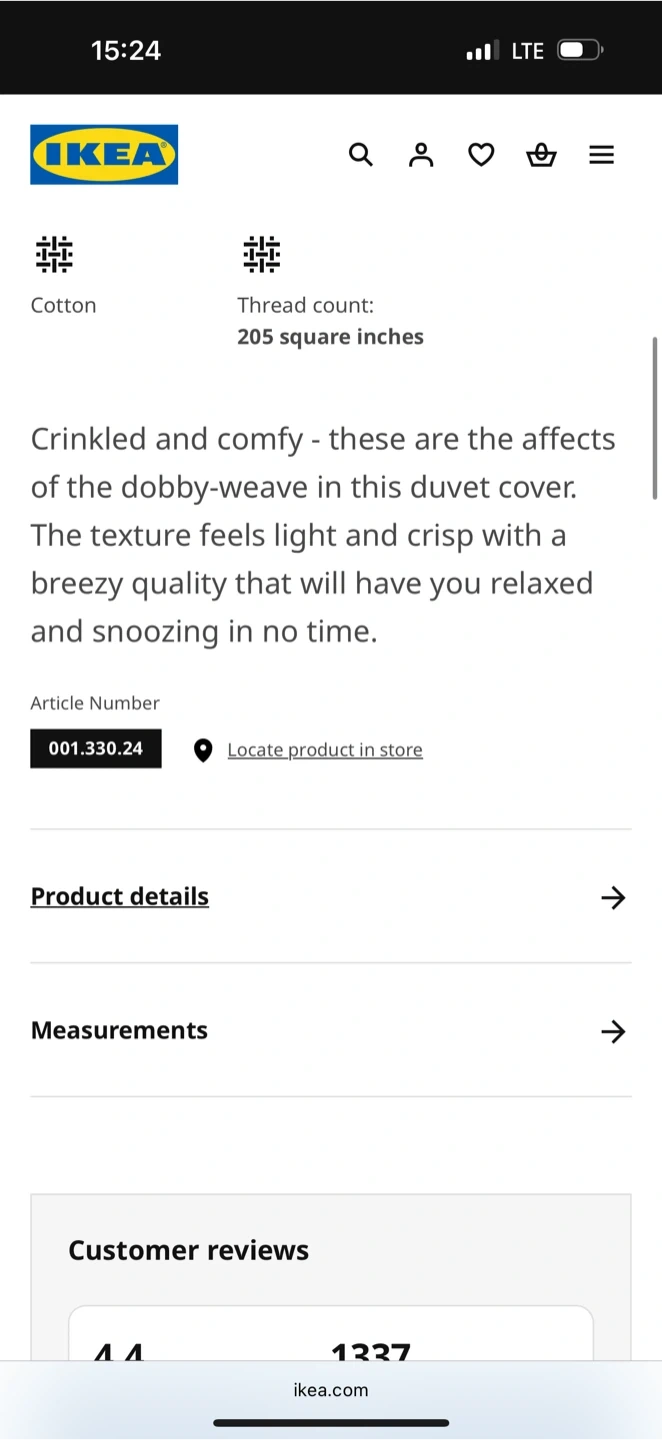Image resolution: width=662 pixels, height=1440 pixels.
Task: Open the search icon
Action: [x=361, y=155]
